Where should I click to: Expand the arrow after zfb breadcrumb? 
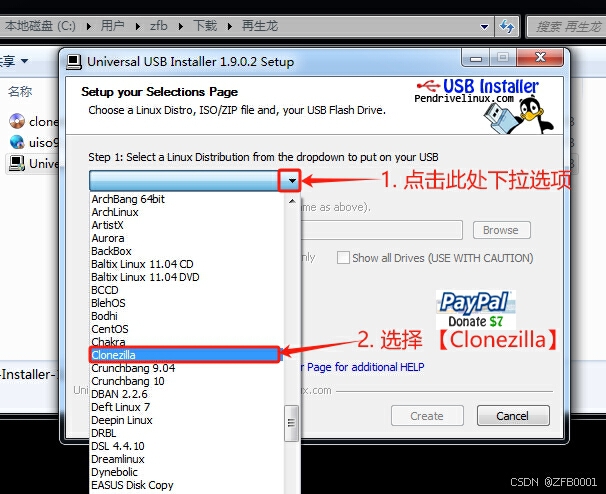[x=180, y=27]
